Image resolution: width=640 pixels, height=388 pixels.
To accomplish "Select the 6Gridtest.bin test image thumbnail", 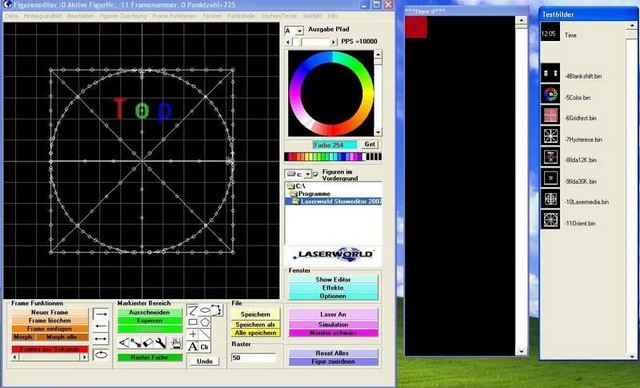I will (550, 115).
